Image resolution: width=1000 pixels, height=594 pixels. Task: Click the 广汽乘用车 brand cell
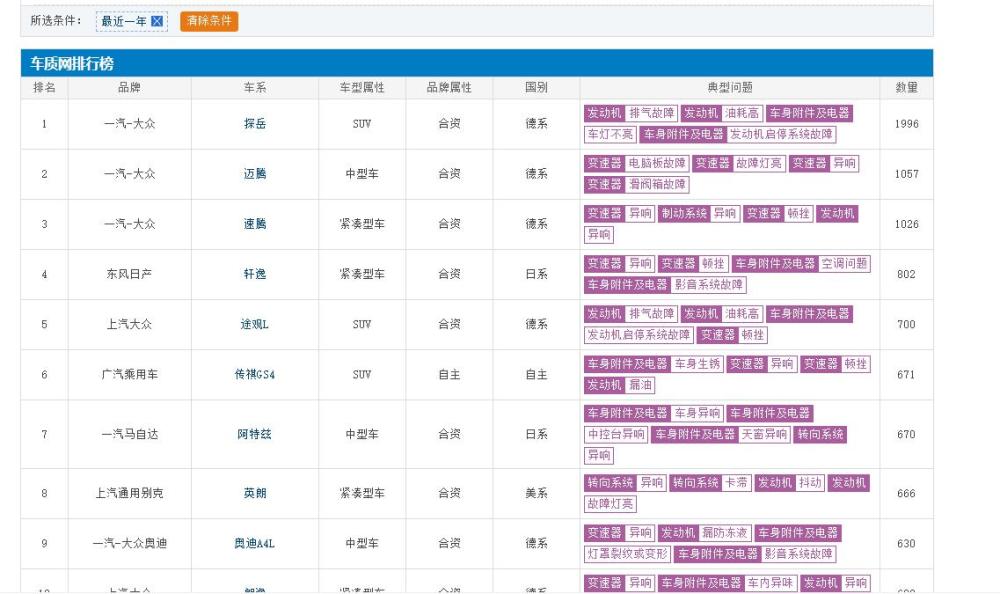pos(129,375)
